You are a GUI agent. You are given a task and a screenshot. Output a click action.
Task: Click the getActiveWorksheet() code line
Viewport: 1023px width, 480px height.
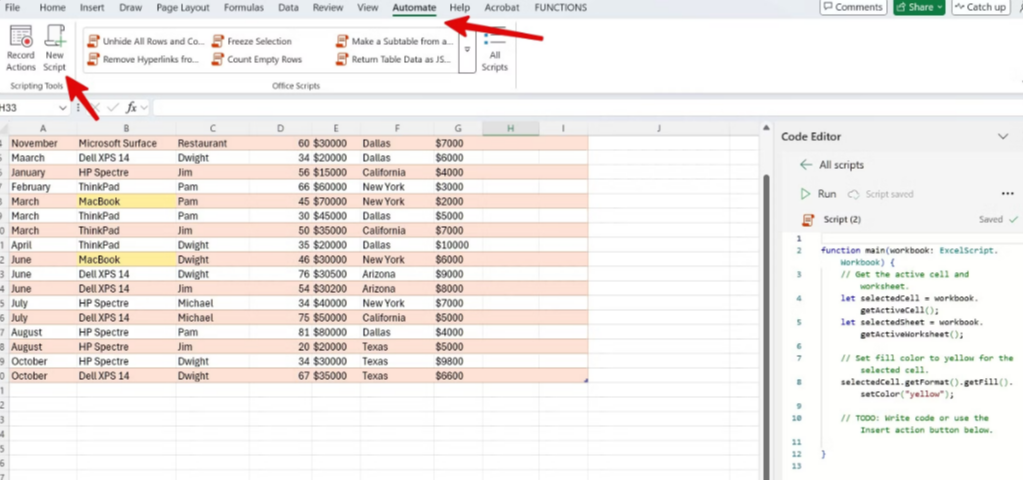pyautogui.click(x=911, y=334)
